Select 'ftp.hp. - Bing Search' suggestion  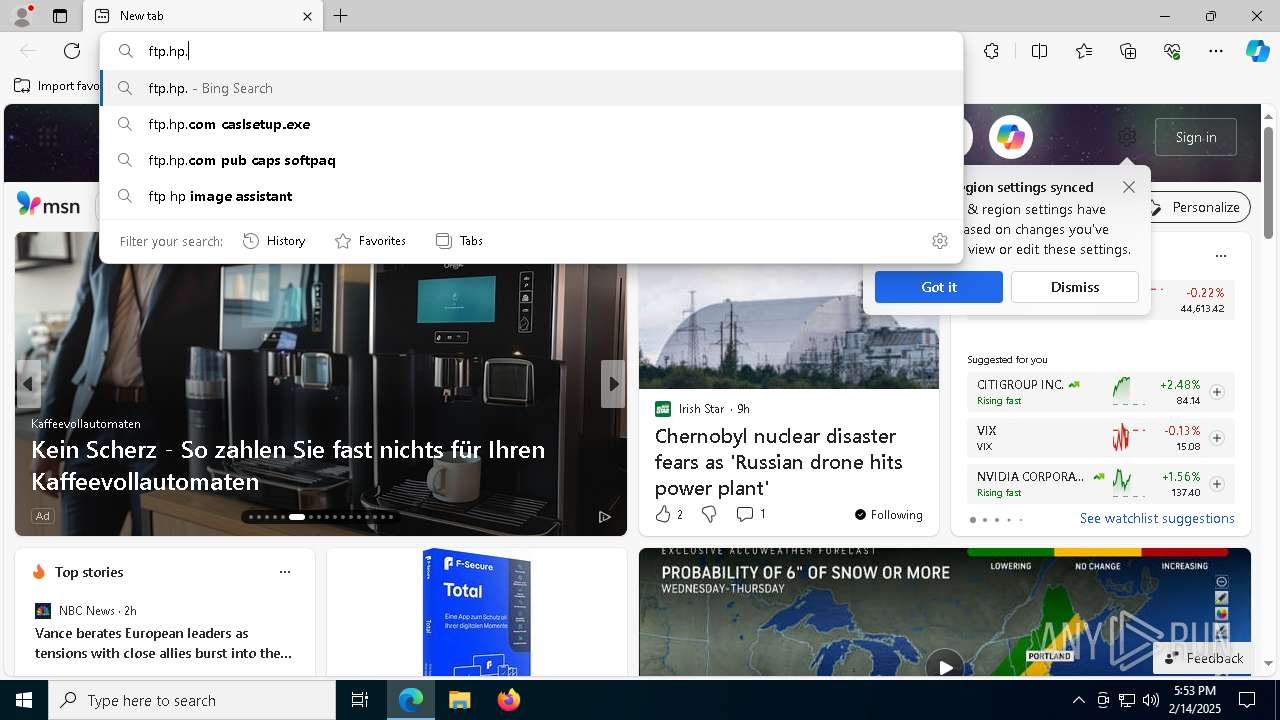[531, 88]
